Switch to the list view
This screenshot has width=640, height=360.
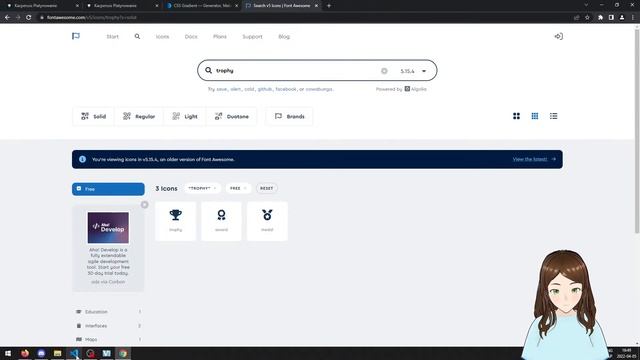(553, 116)
